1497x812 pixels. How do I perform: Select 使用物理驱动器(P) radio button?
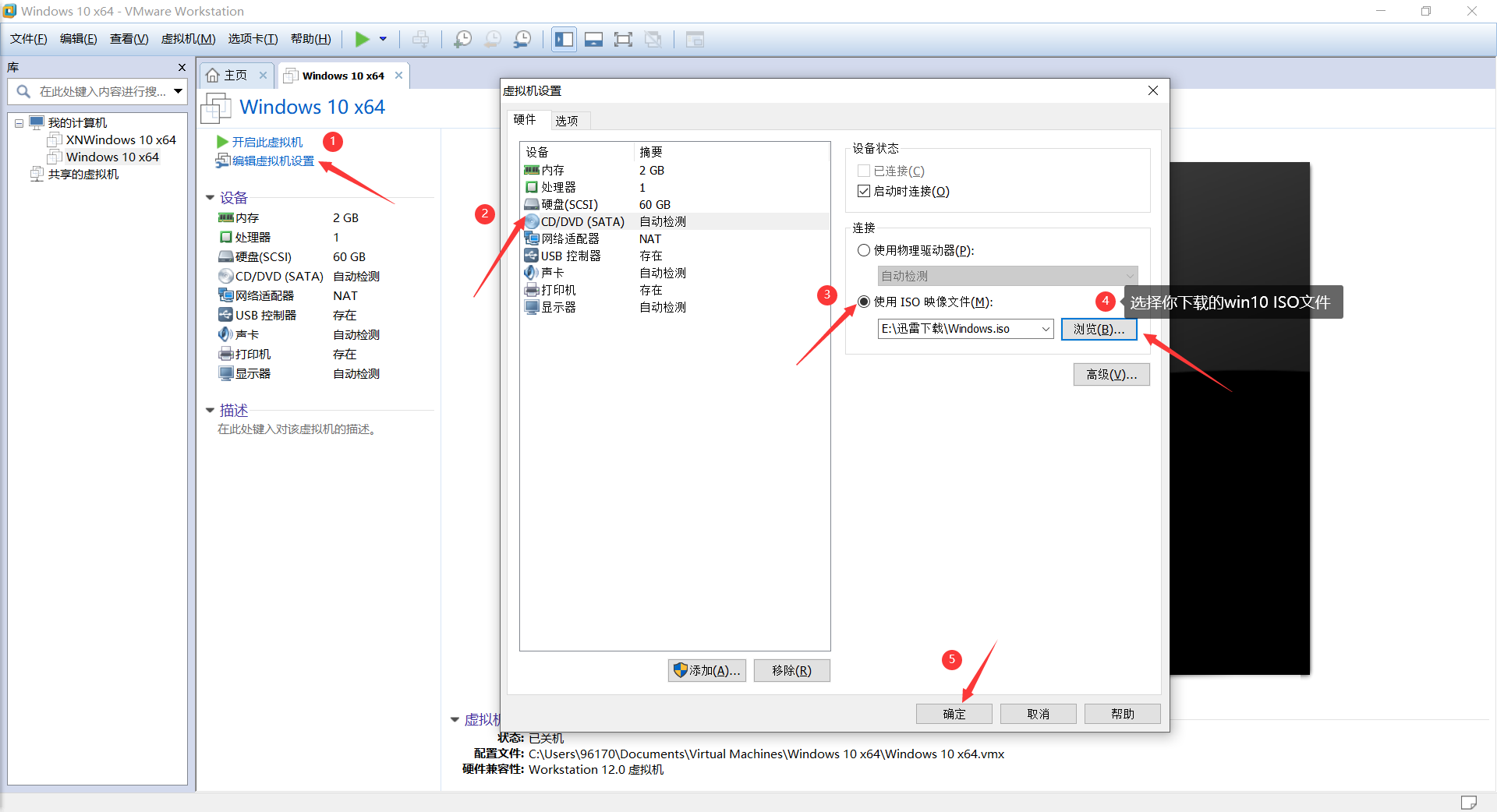[x=864, y=250]
